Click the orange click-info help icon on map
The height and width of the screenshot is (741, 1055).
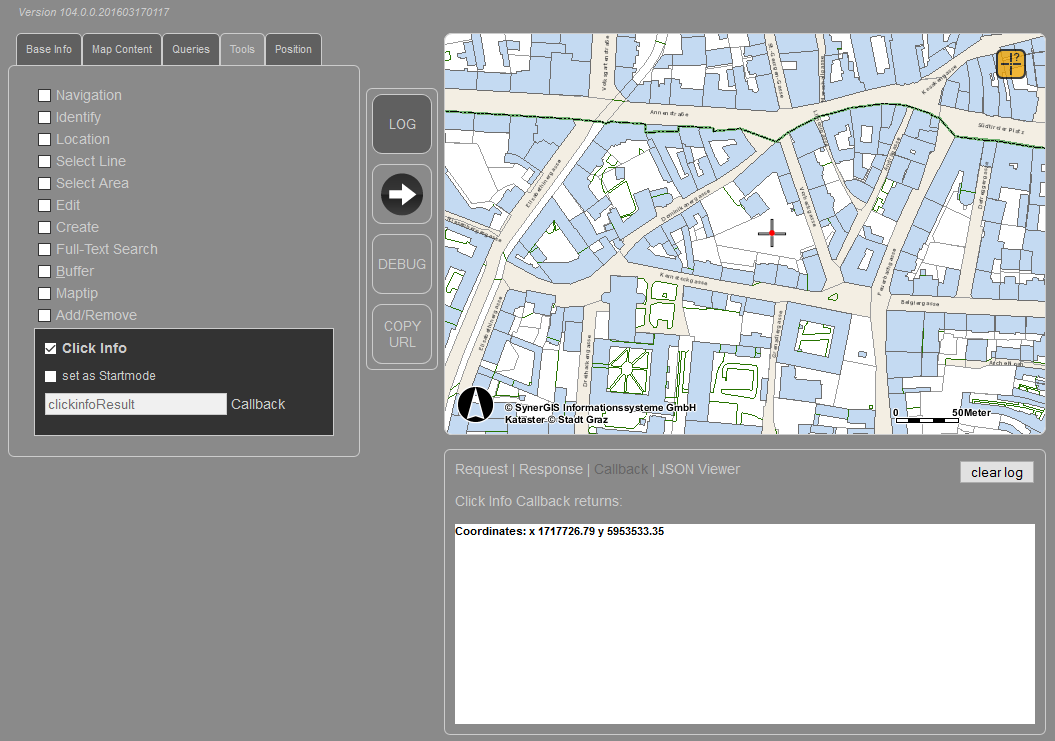[1010, 64]
